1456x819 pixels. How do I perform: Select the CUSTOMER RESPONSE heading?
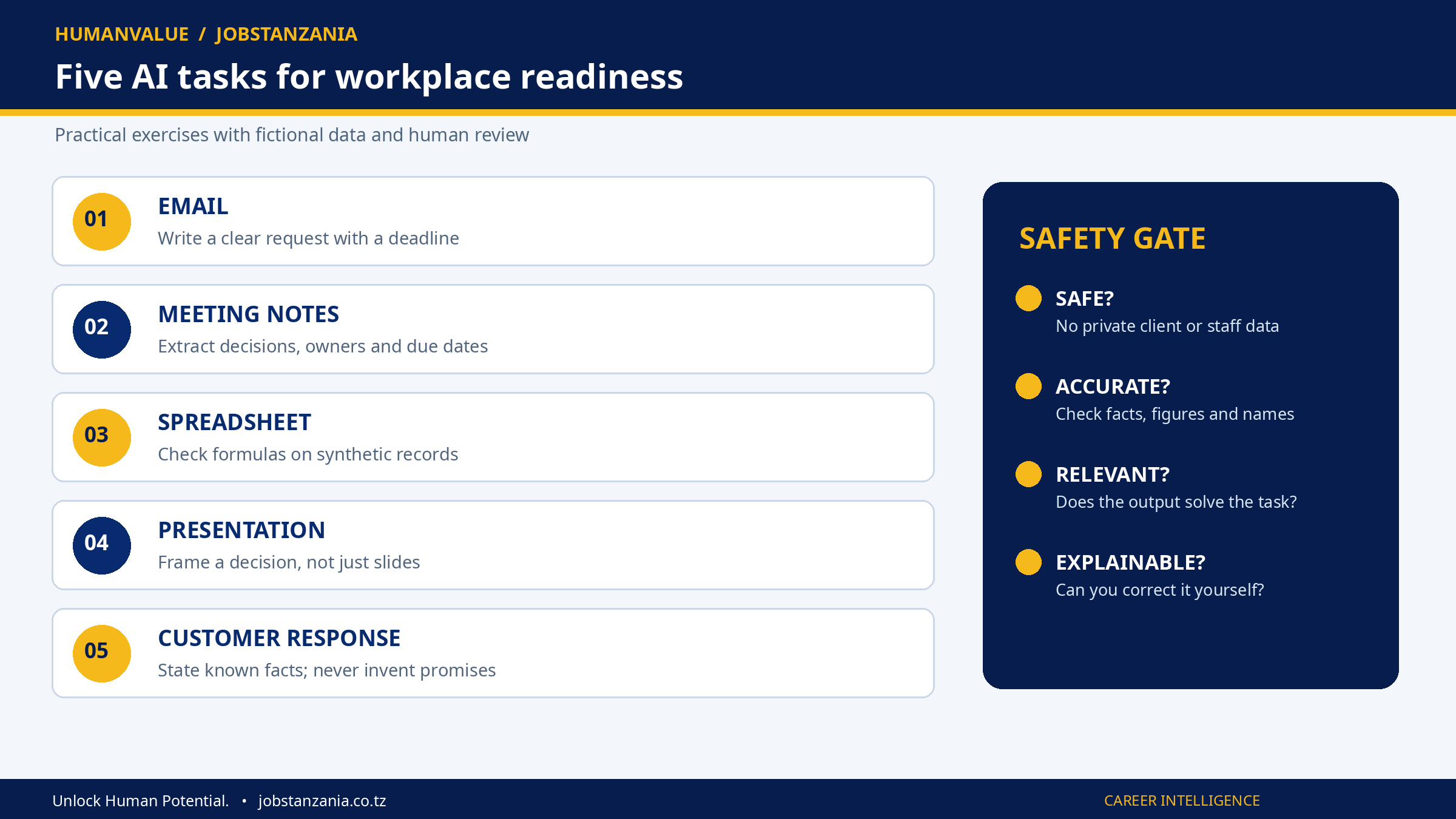pos(279,638)
